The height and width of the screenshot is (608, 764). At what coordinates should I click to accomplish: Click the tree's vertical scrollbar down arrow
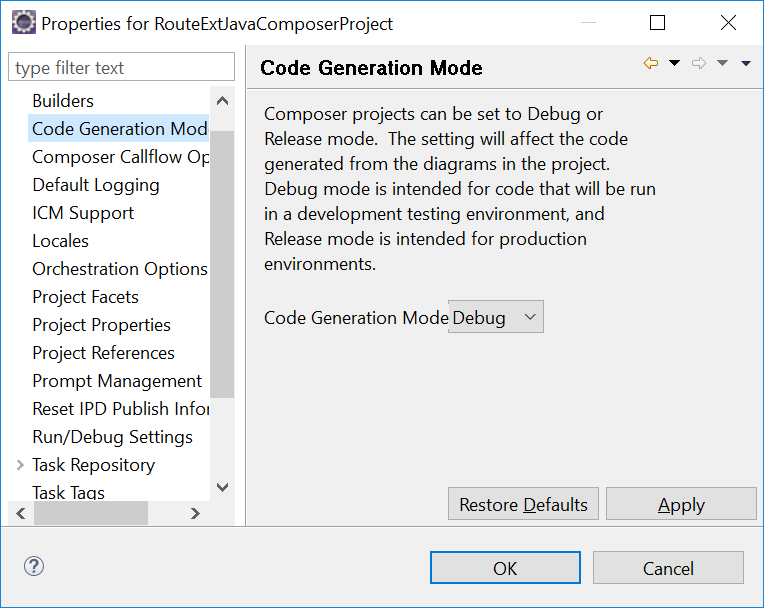pos(222,488)
